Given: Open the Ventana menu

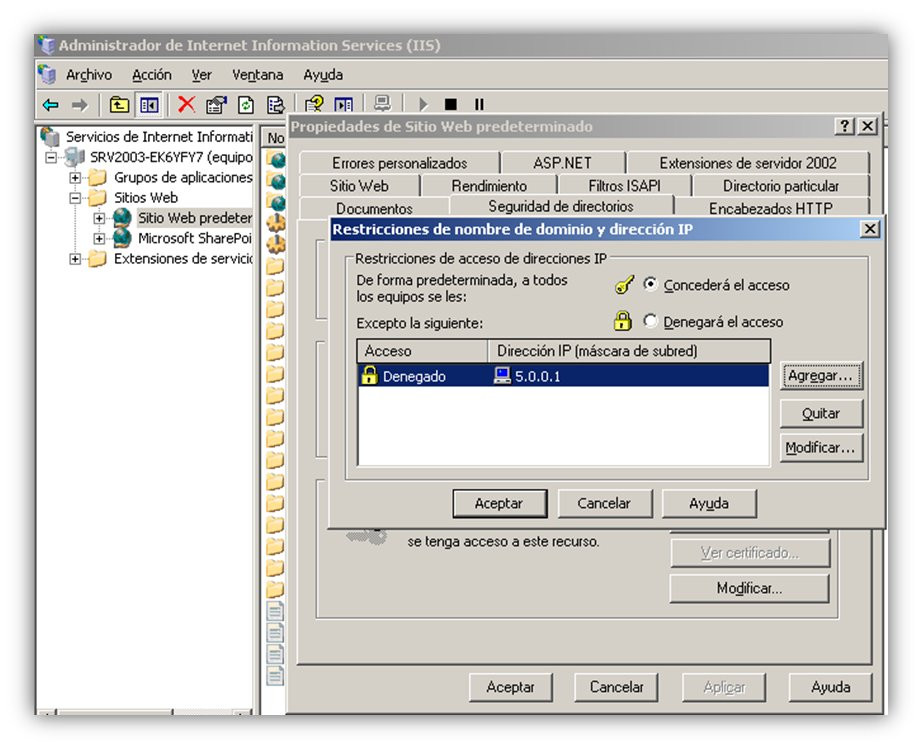Looking at the screenshot, I should coord(258,75).
